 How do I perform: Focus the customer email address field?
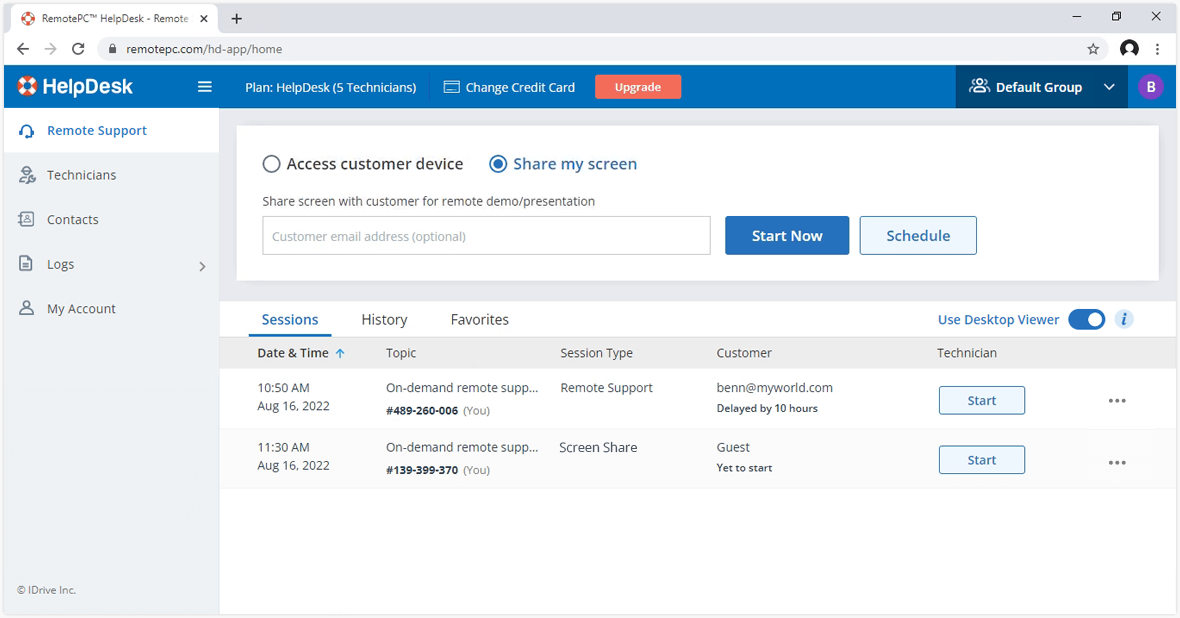pyautogui.click(x=486, y=236)
